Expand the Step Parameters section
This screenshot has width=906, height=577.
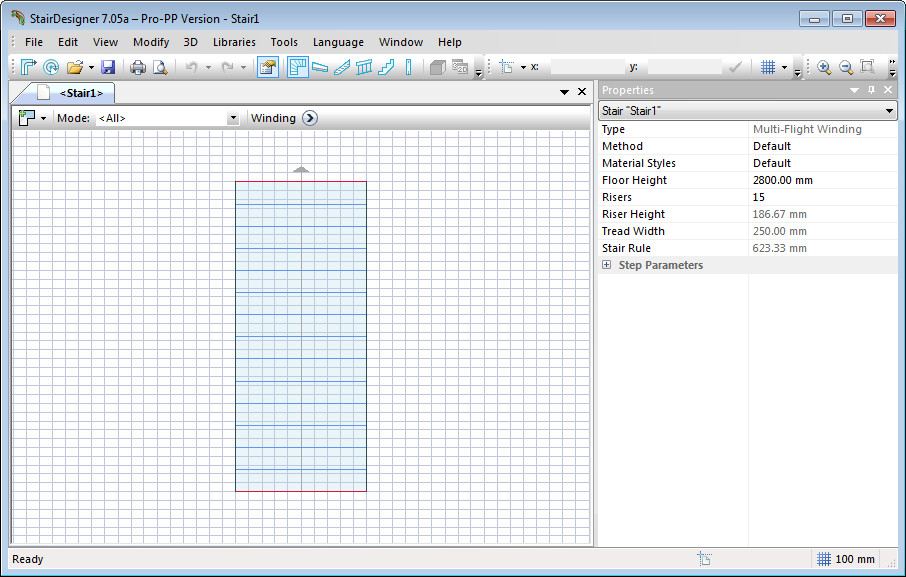[606, 265]
